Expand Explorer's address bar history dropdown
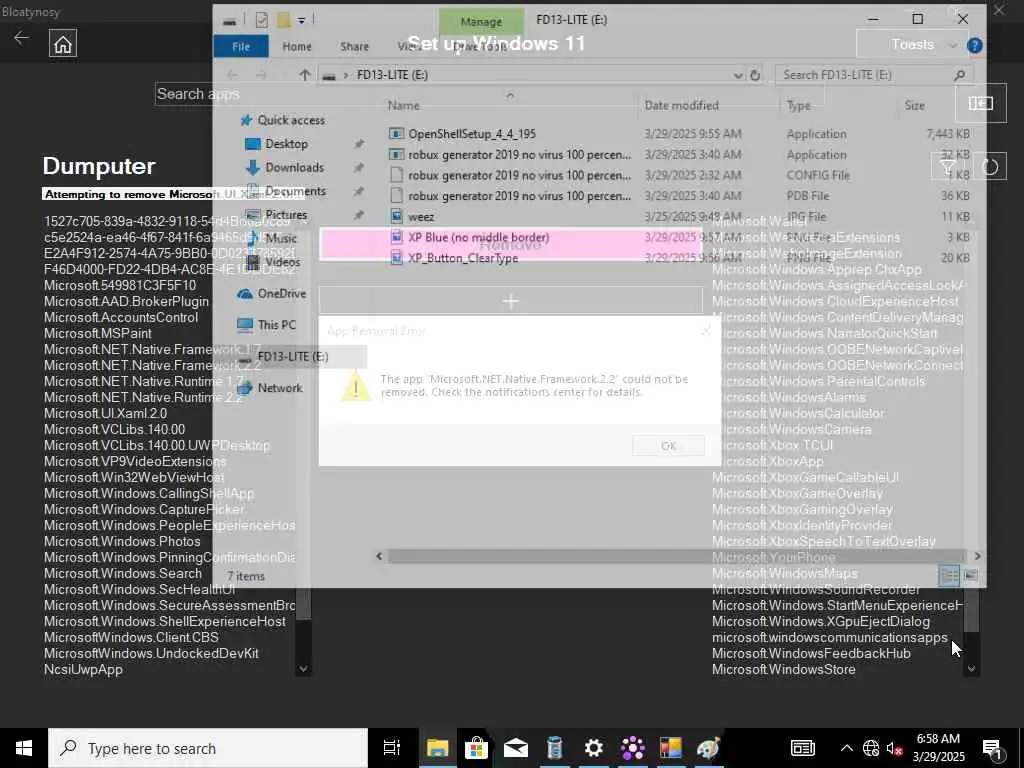This screenshot has height=768, width=1024. pos(738,75)
